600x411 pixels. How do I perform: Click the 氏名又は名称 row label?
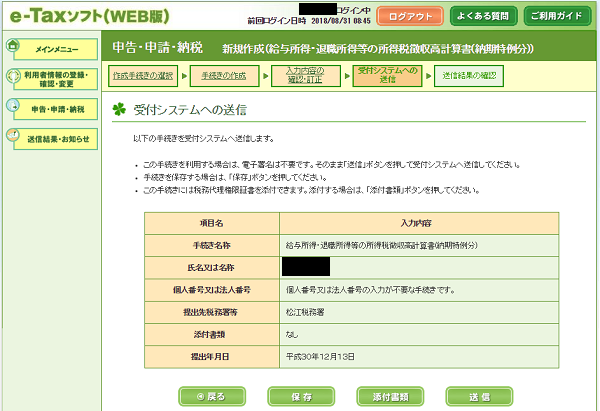click(212, 267)
